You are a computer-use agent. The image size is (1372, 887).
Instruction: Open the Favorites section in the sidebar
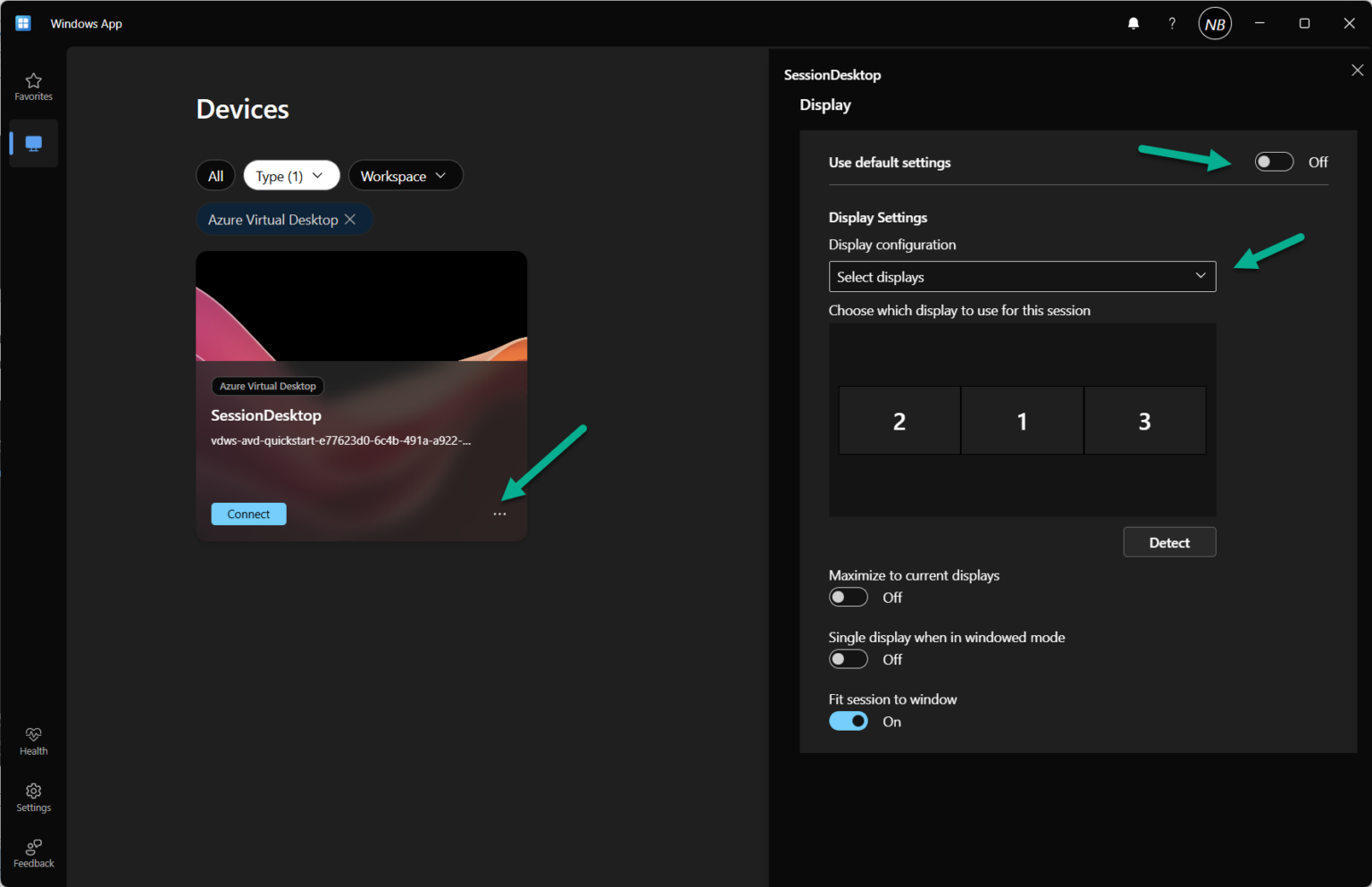point(33,86)
